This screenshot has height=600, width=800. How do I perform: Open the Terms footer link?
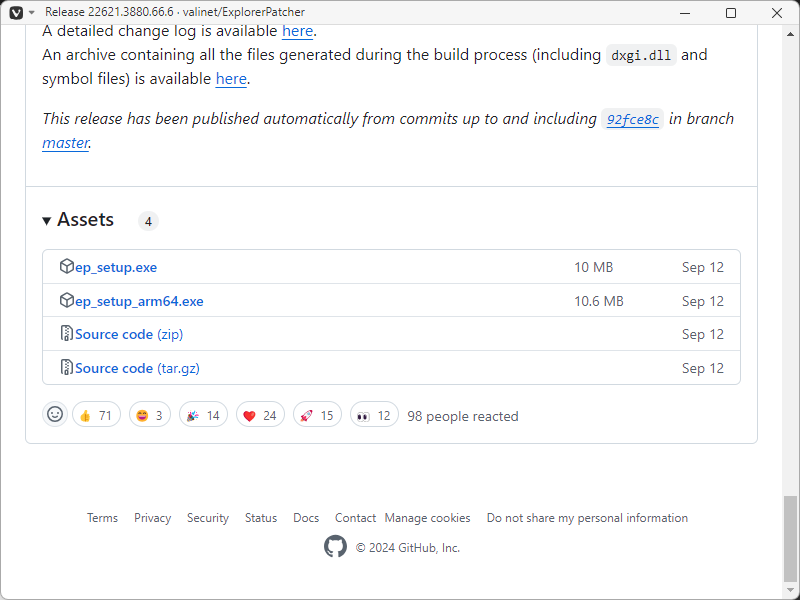coord(102,518)
